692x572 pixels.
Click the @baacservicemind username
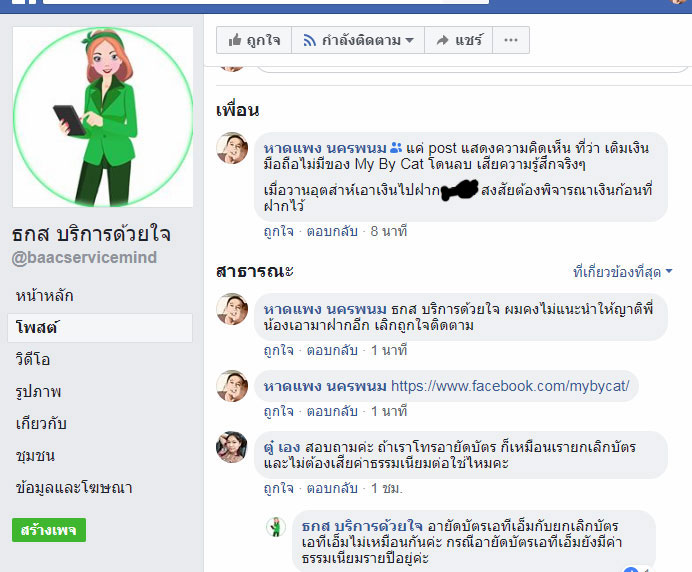coord(84,257)
